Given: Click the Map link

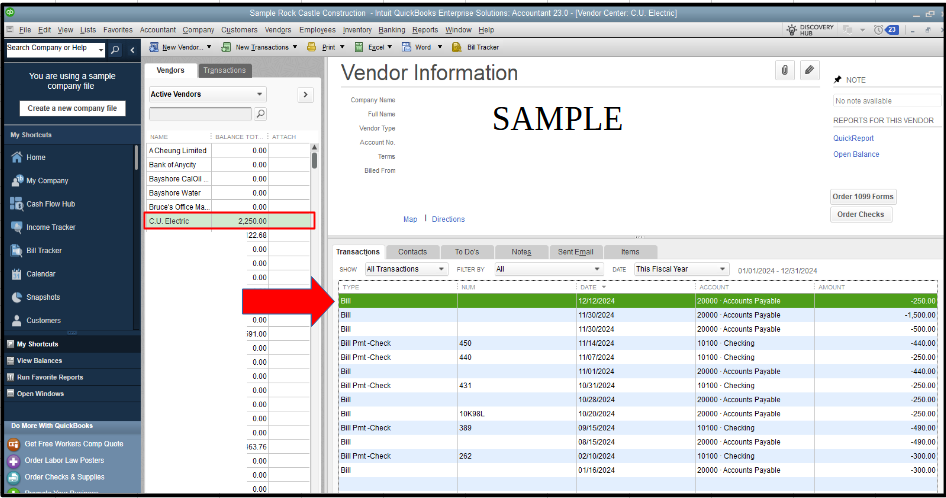Looking at the screenshot, I should tap(410, 219).
